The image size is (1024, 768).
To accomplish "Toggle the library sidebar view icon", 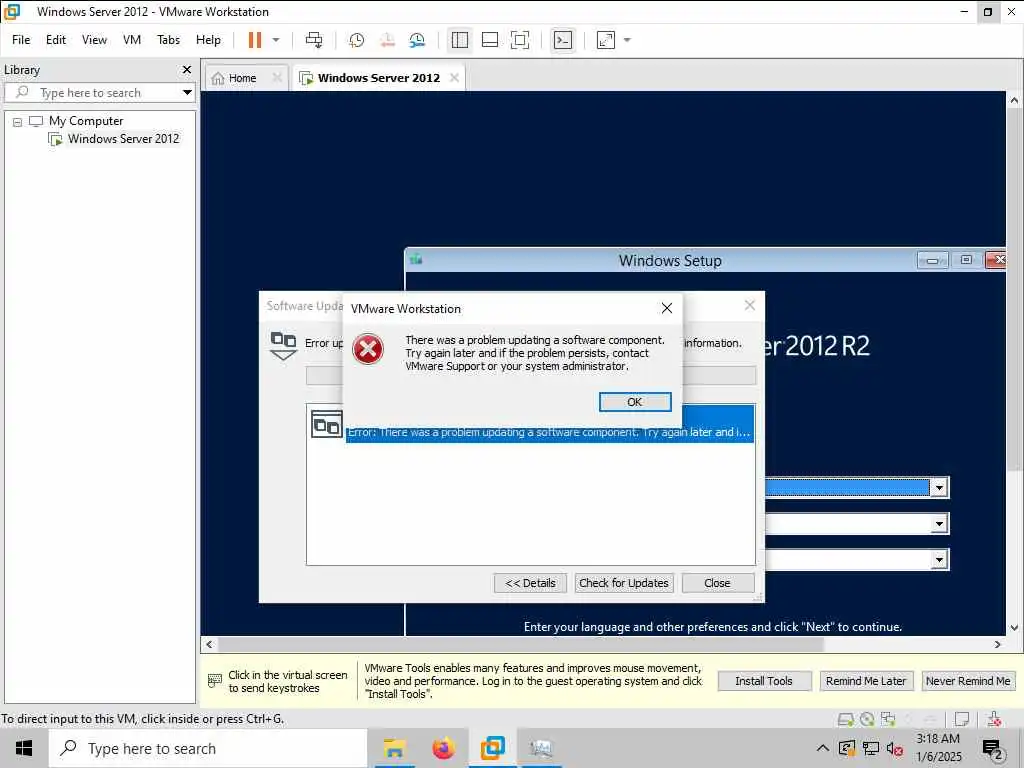I will 460,40.
